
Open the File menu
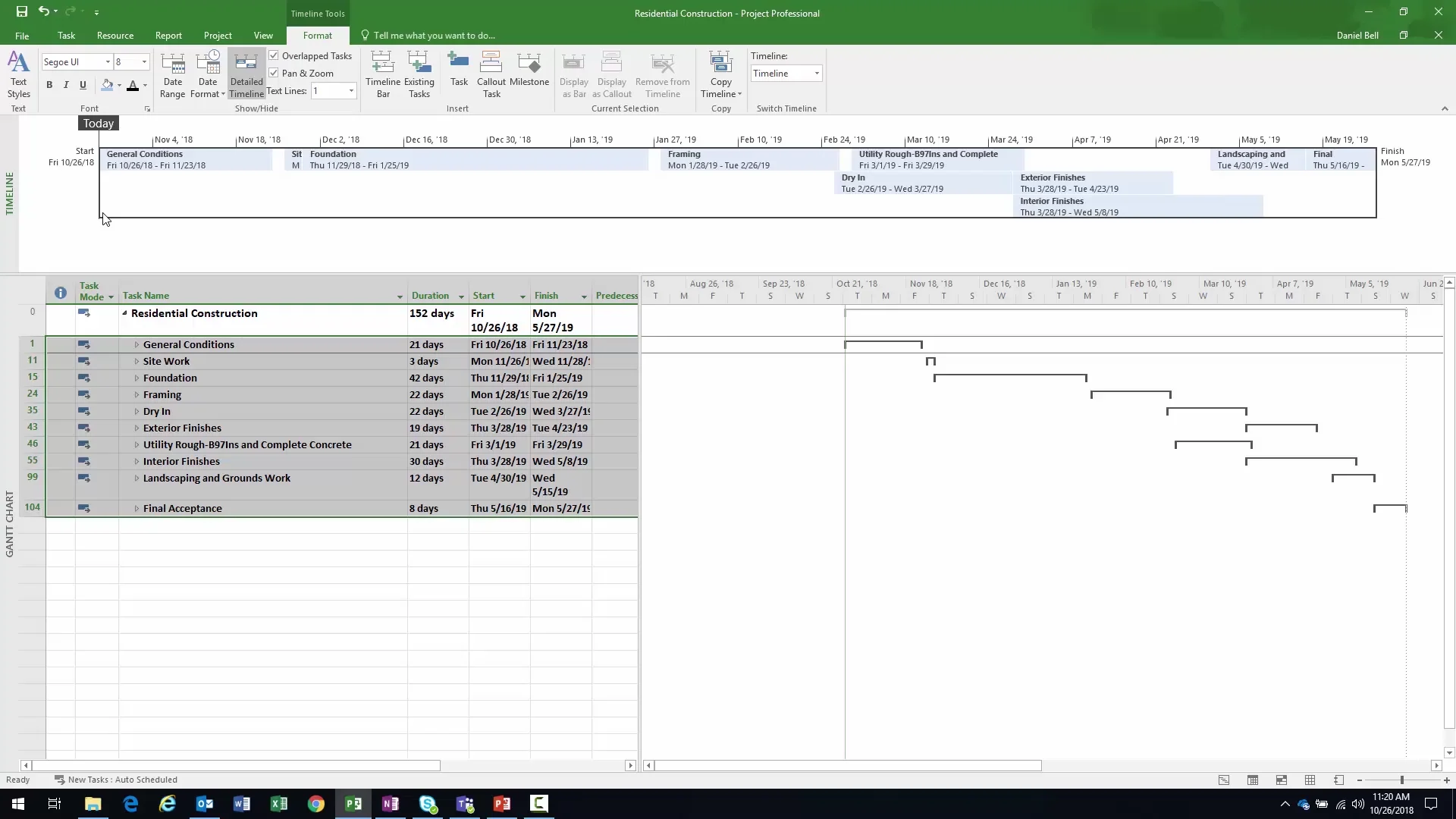[22, 36]
